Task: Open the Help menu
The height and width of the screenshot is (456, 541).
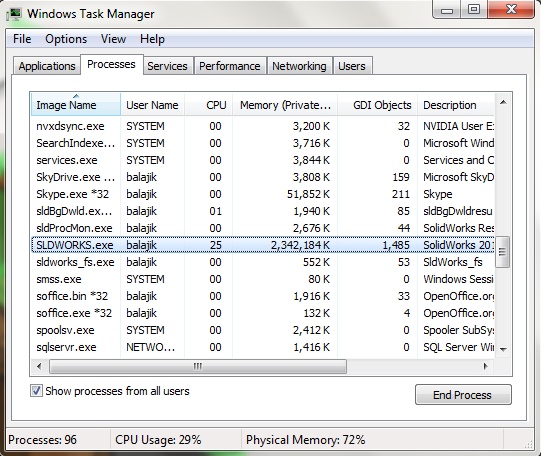Action: coord(152,39)
